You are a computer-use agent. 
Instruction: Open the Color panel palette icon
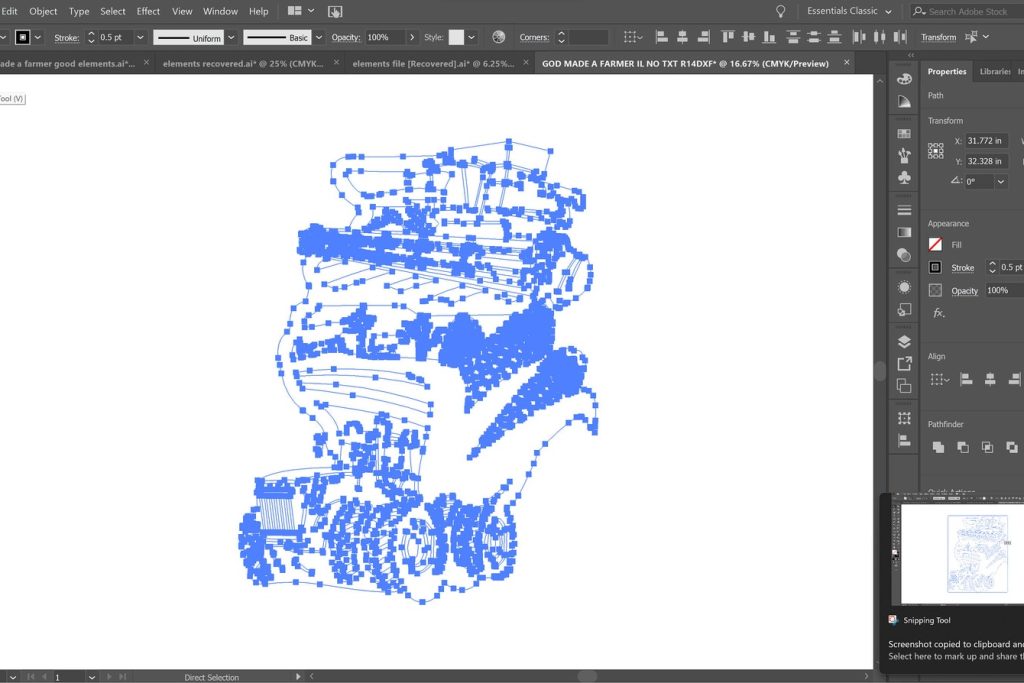click(904, 79)
